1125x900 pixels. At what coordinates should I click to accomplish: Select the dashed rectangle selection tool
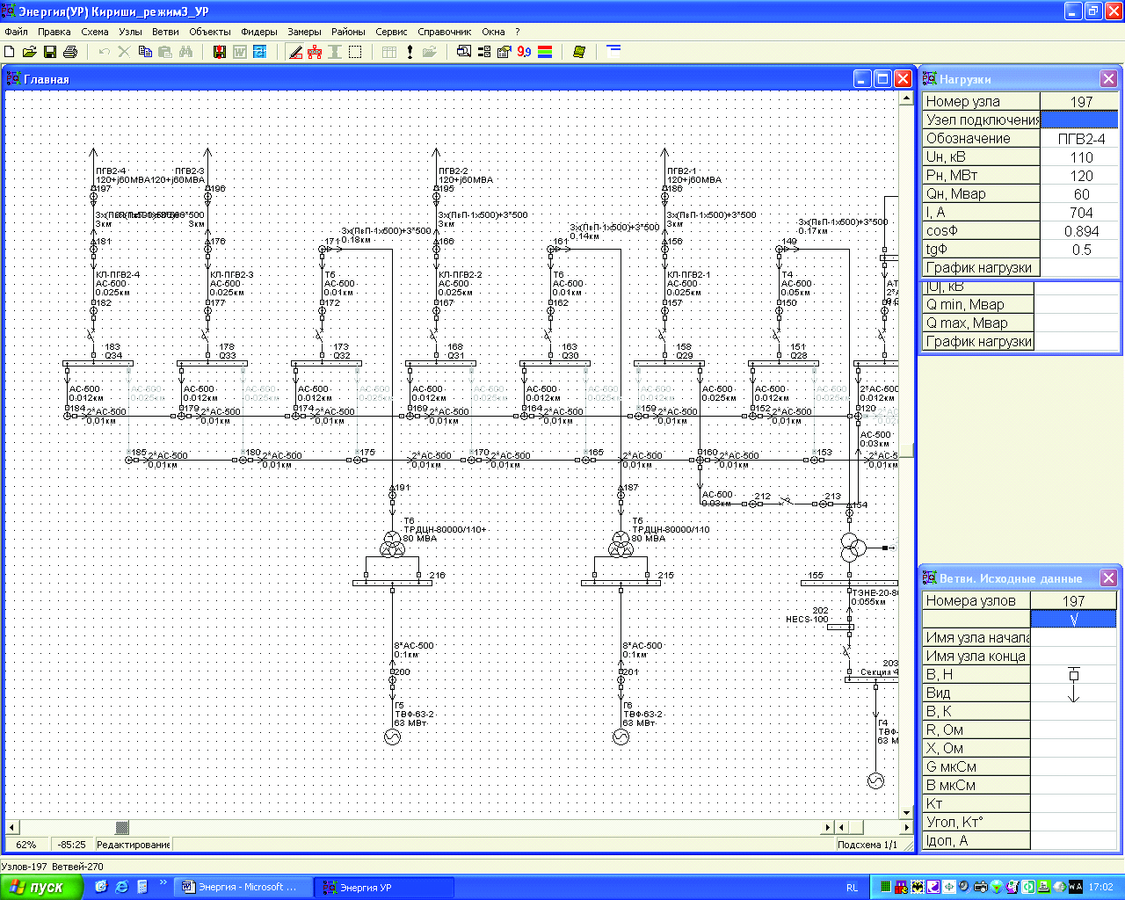click(x=355, y=52)
